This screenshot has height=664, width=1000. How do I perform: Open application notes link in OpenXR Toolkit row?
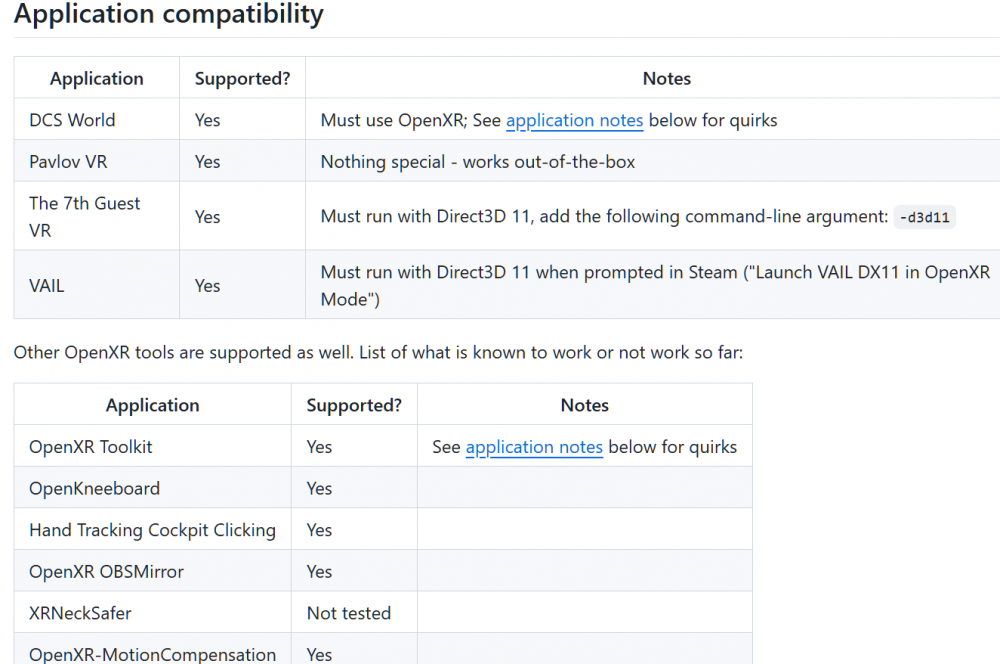pos(534,447)
